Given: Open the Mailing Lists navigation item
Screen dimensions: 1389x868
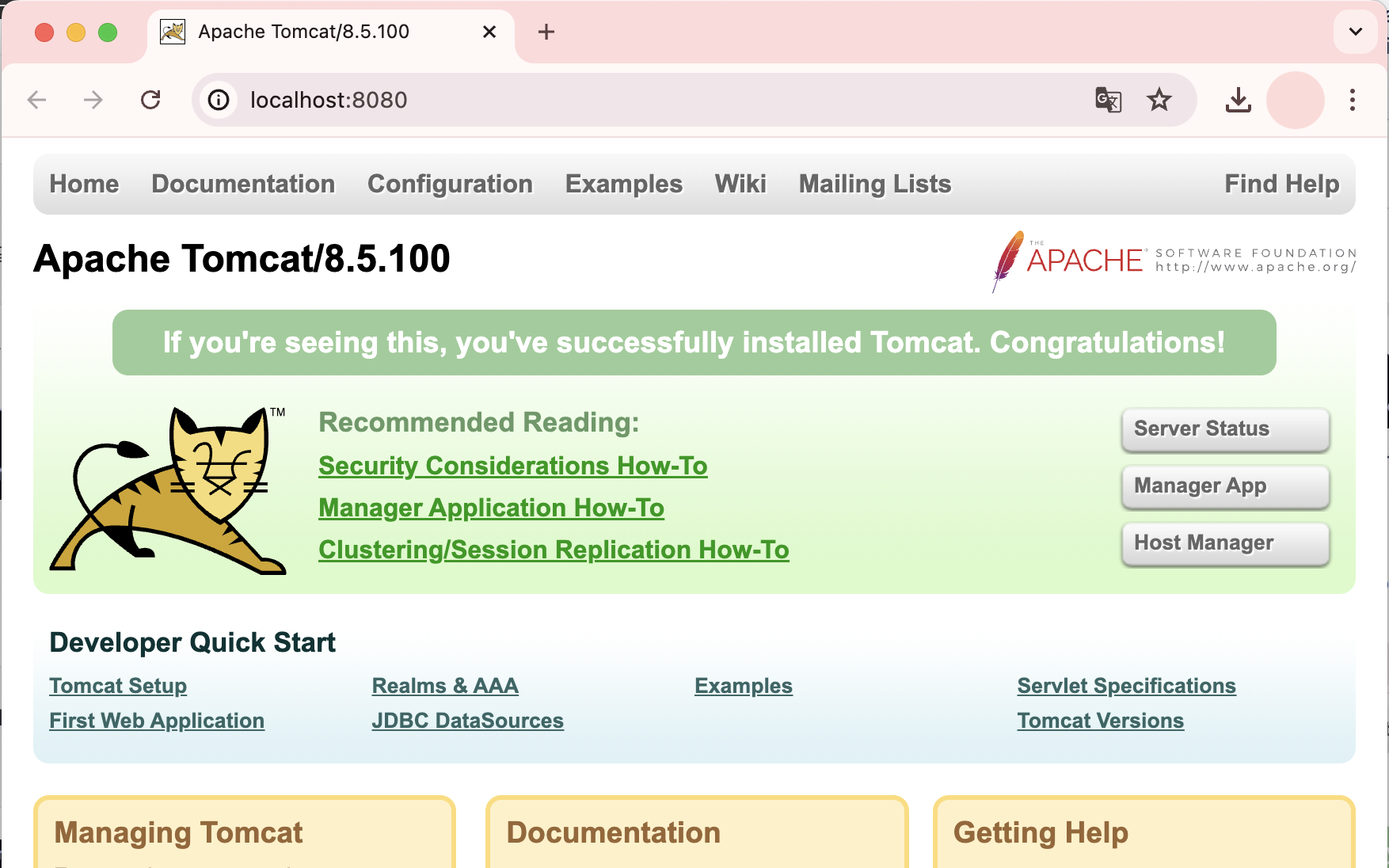Looking at the screenshot, I should click(875, 184).
